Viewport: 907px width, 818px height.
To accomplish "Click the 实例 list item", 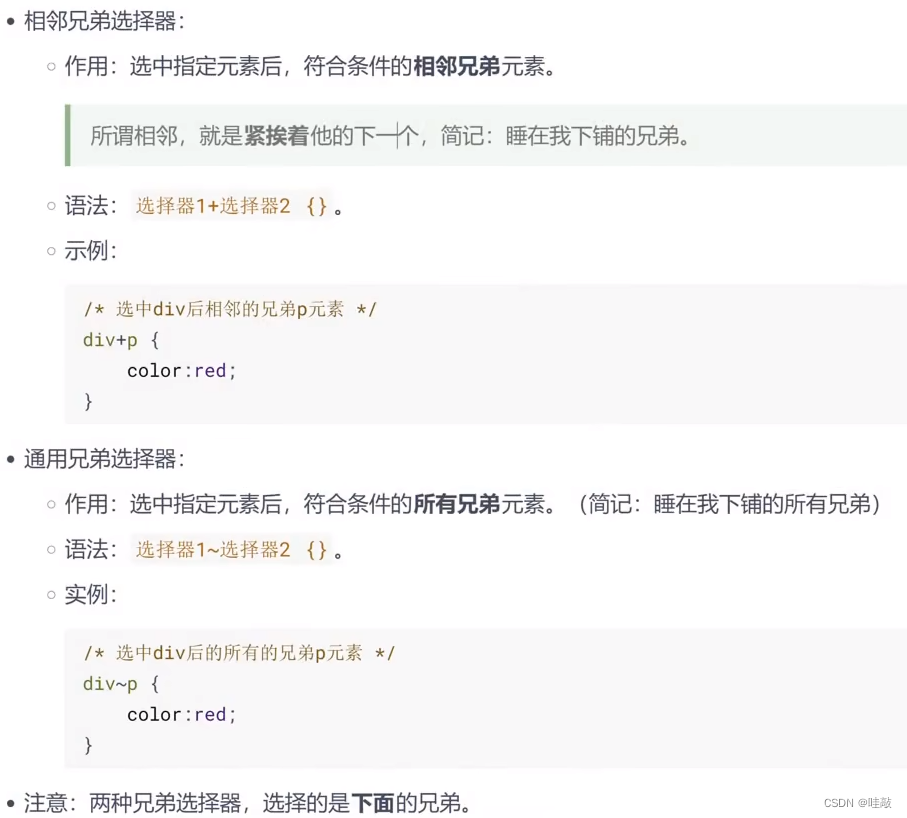I will 87,595.
